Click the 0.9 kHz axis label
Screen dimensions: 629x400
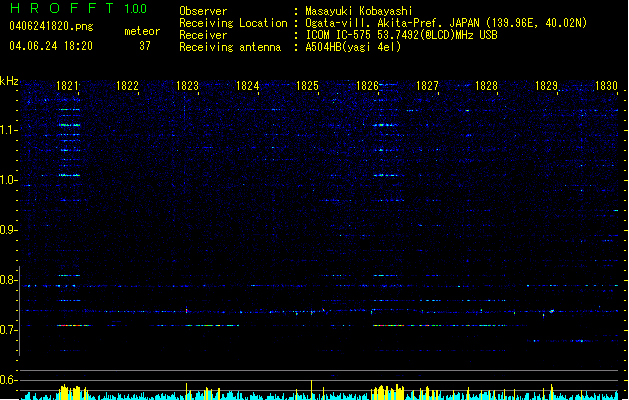pyautogui.click(x=9, y=230)
